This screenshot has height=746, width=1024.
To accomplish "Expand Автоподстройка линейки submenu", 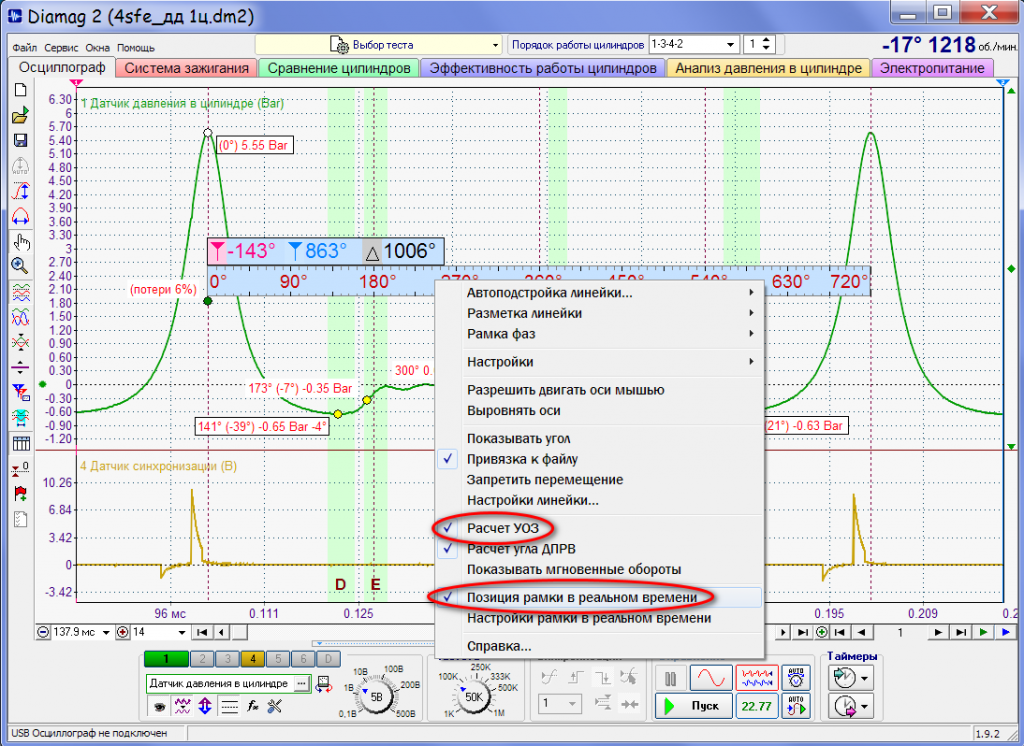I will (599, 293).
